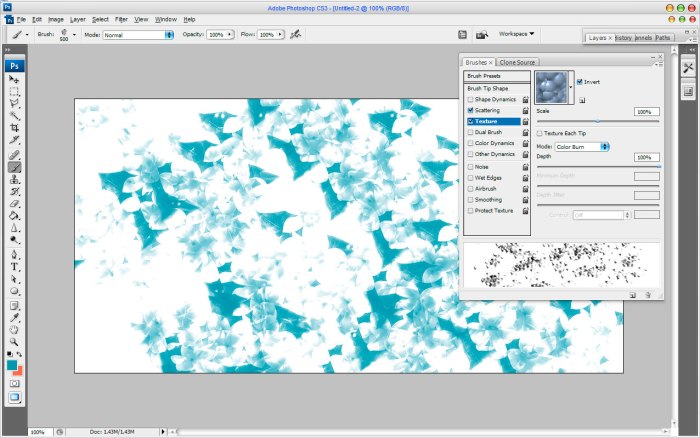700x438 pixels.
Task: Select the Dodge/Burn tool
Action: pyautogui.click(x=14, y=240)
